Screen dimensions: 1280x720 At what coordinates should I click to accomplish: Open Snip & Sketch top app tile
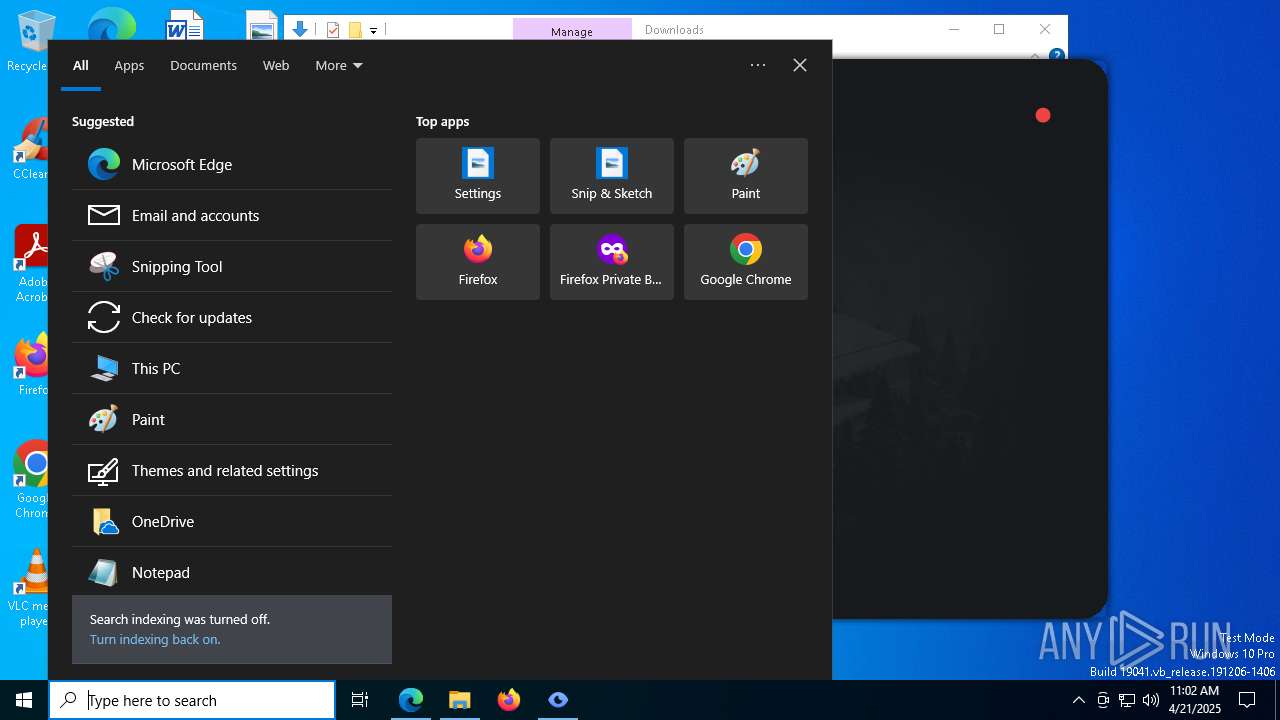tap(612, 176)
